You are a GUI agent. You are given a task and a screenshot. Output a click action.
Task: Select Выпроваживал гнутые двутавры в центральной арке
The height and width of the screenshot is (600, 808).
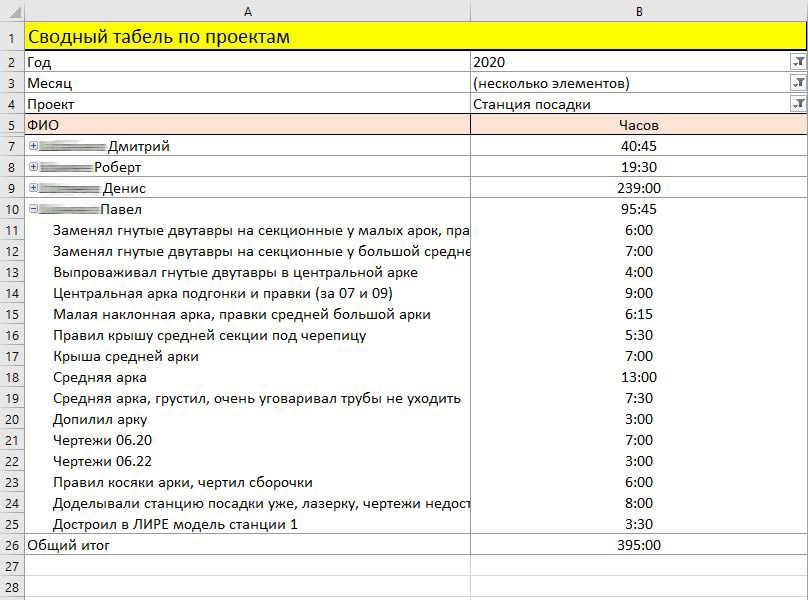coord(247,272)
